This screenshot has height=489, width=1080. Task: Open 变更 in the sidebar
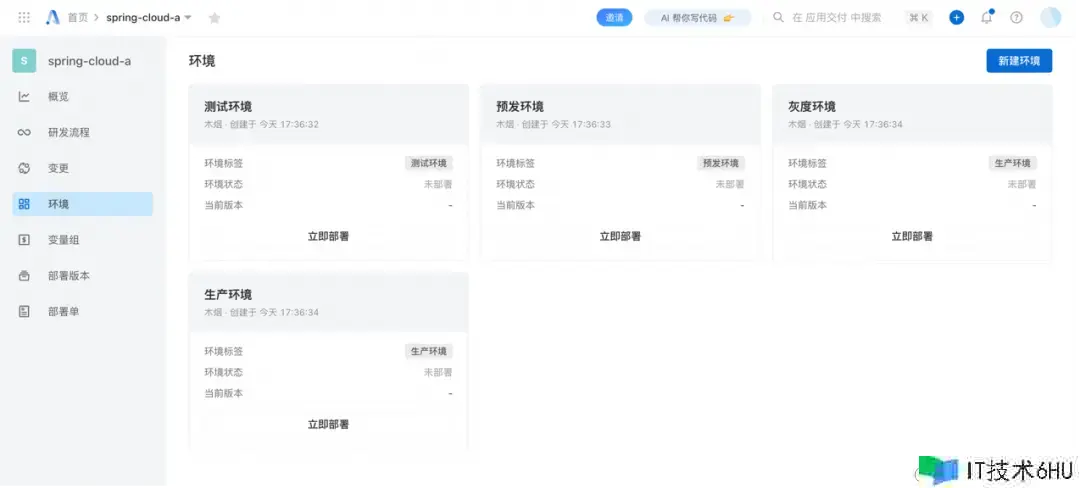[x=58, y=169]
